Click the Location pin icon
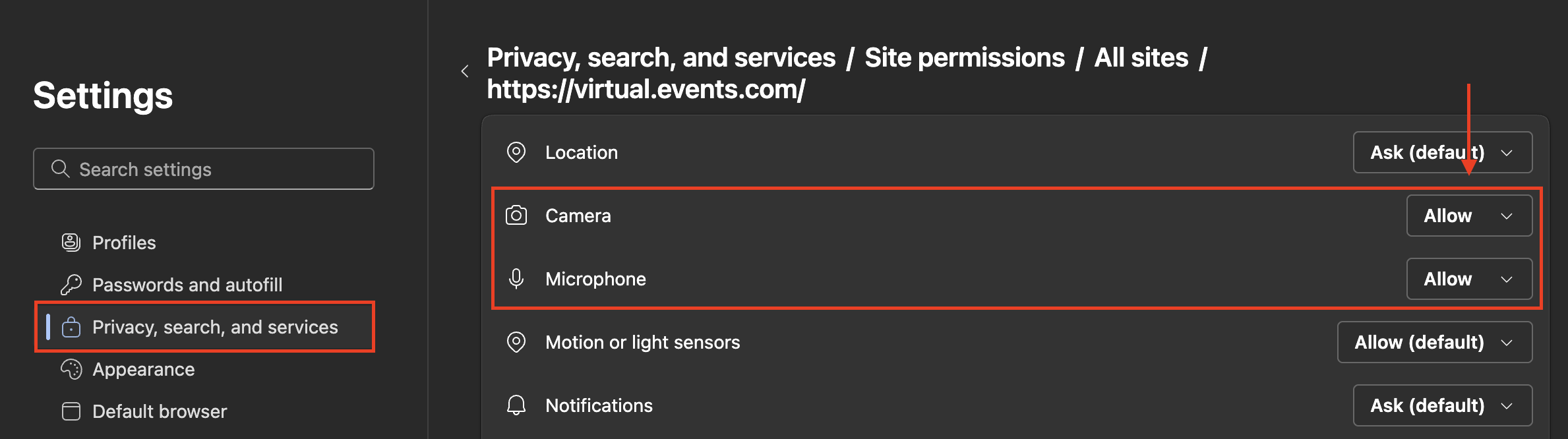This screenshot has height=439, width=1568. [x=516, y=152]
